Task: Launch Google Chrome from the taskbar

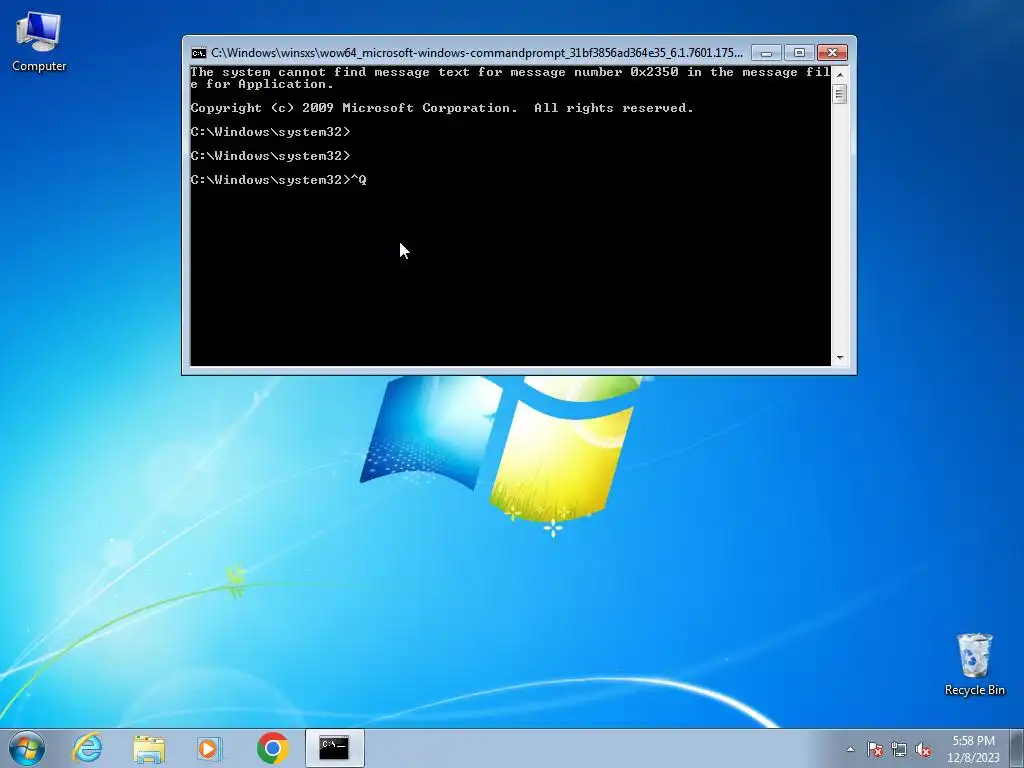Action: (272, 748)
